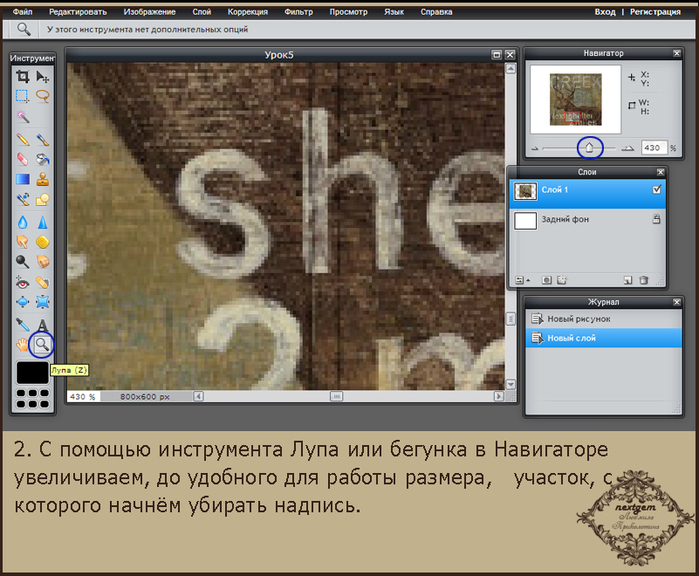Screen dimensions: 699x576
Task: Select the Bloat tool
Action: coord(22,302)
